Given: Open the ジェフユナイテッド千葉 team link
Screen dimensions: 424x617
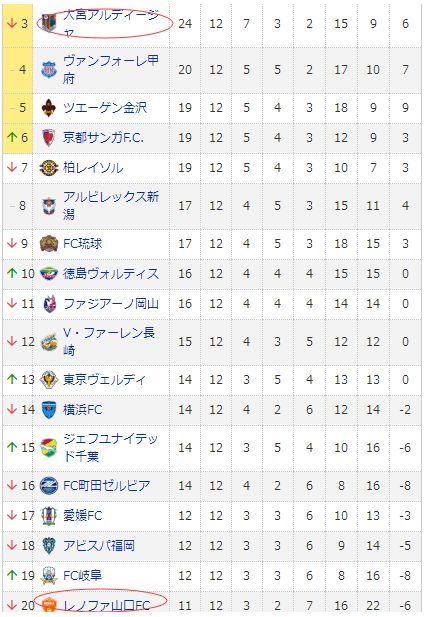Looking at the screenshot, I should coord(110,447).
